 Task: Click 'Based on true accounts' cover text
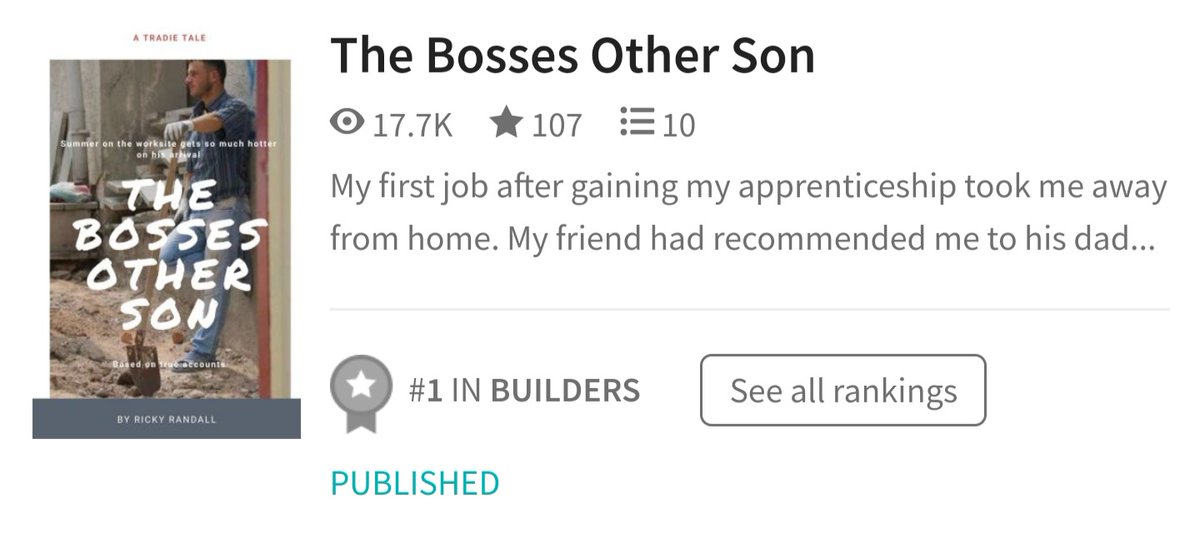(x=169, y=365)
